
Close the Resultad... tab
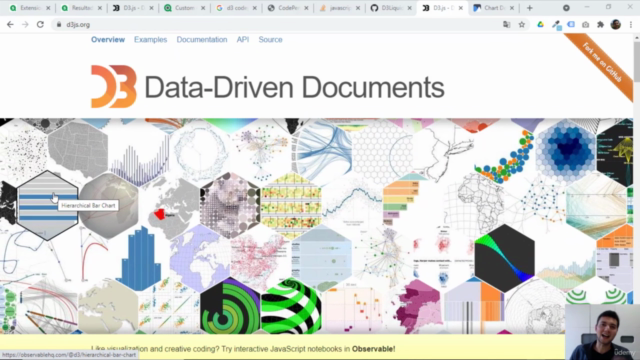[x=100, y=8]
